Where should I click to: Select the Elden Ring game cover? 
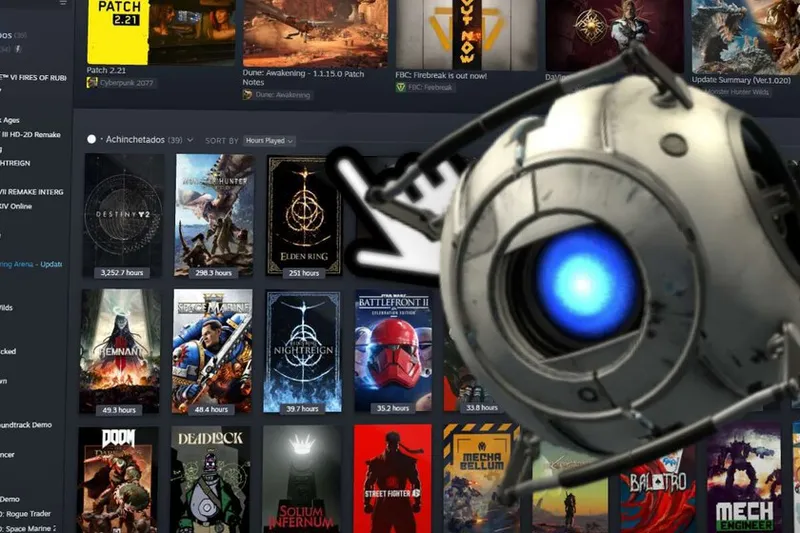304,216
